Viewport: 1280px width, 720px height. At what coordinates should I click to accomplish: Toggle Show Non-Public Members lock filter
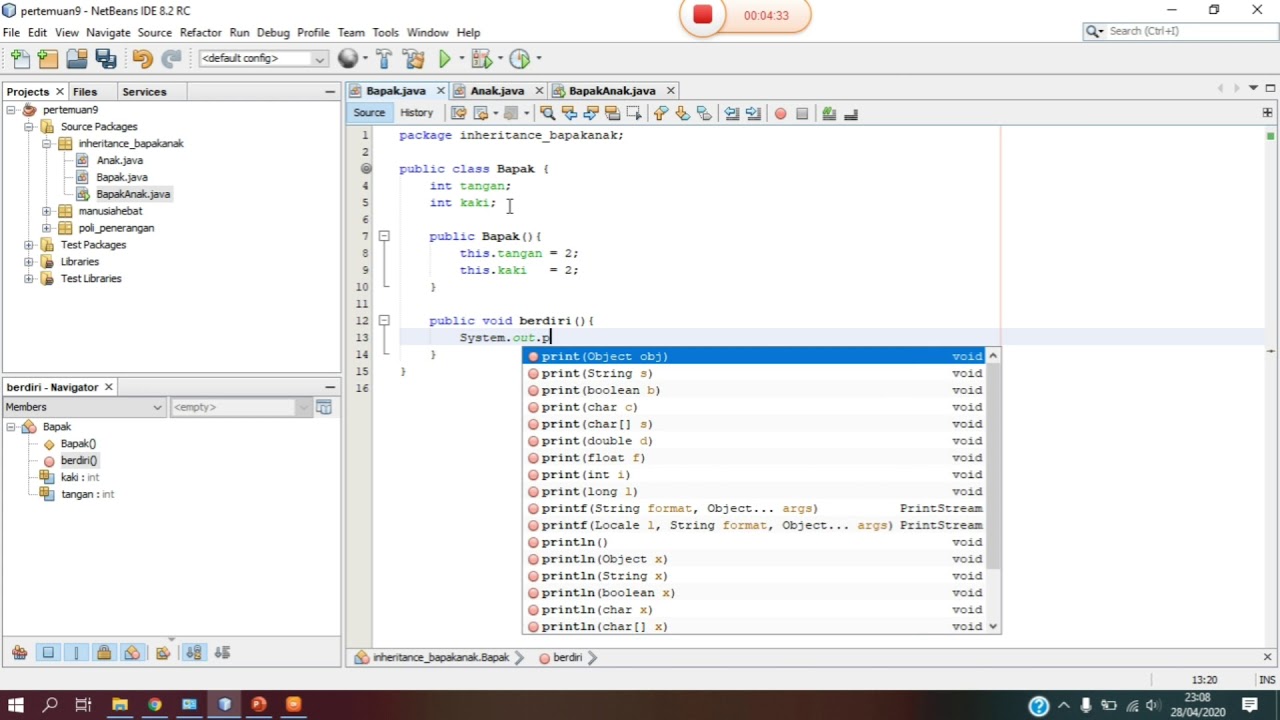pos(104,653)
